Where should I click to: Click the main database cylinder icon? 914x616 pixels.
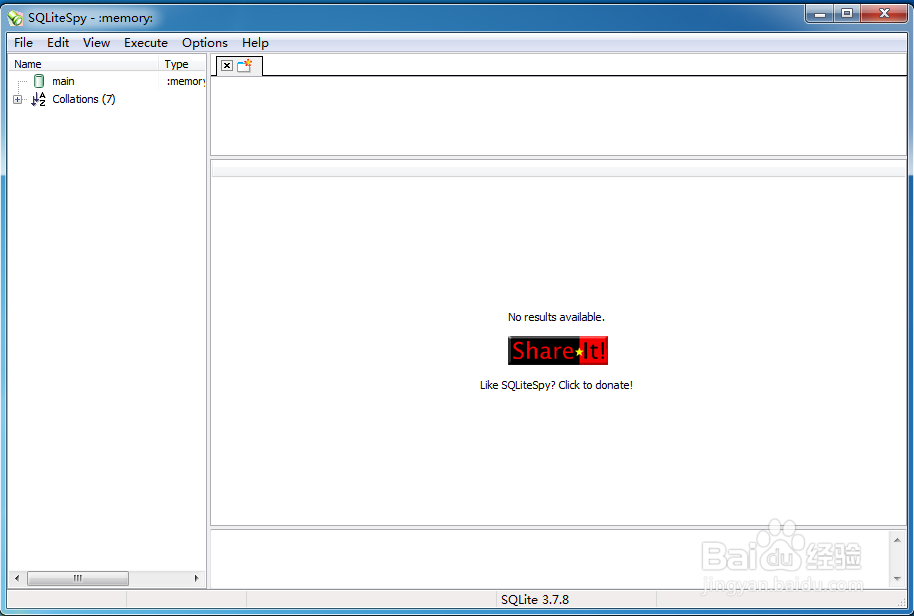39,81
